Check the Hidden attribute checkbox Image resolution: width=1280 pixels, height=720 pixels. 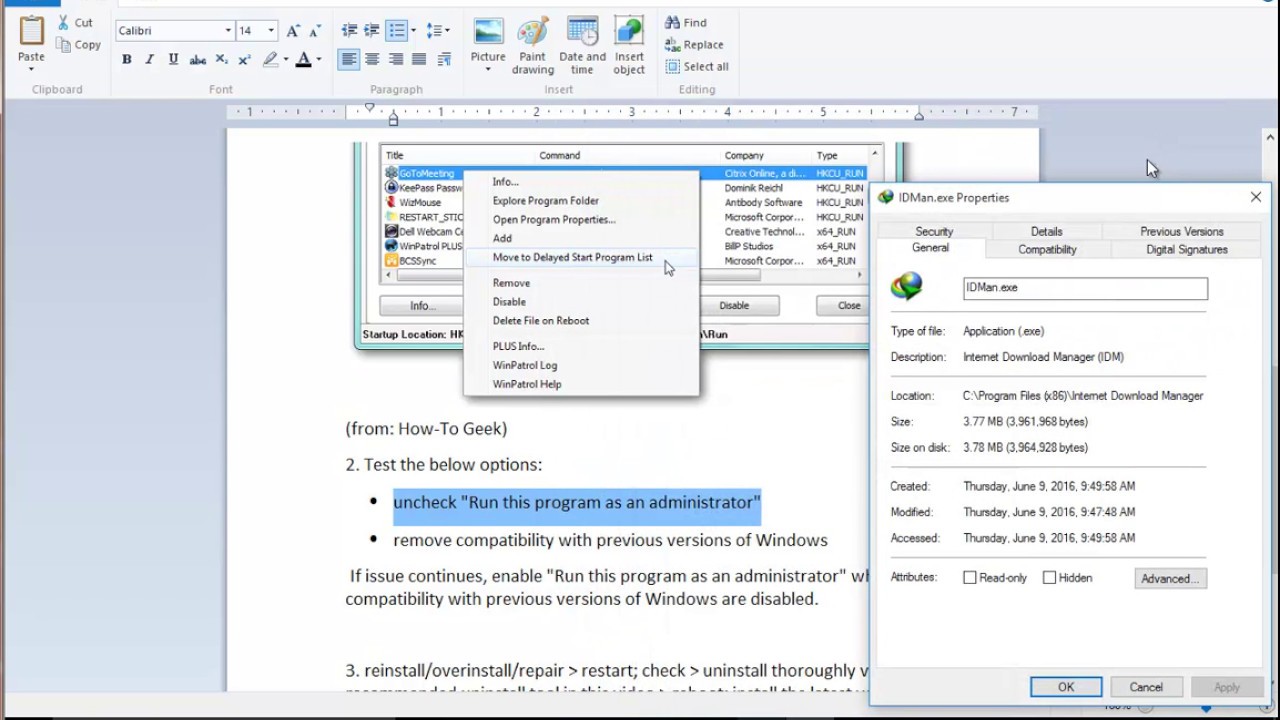click(1049, 578)
